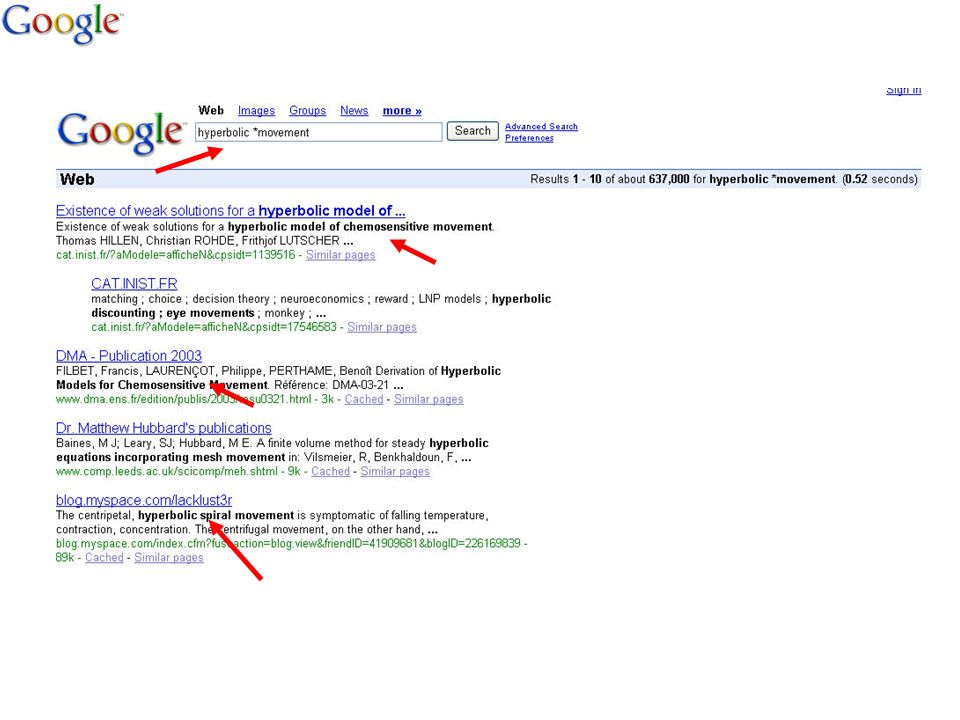Open the Images search tab
Screen dimensions: 960x720
click(x=256, y=111)
